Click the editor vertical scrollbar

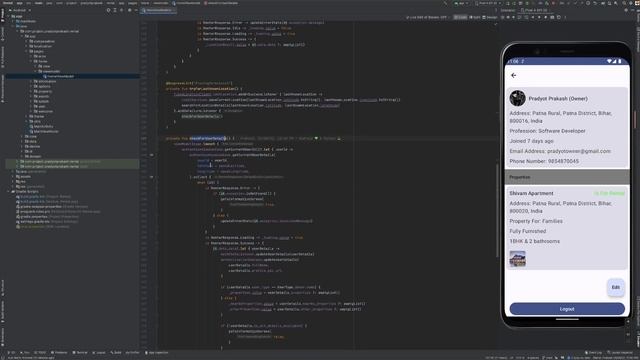pos(497,210)
